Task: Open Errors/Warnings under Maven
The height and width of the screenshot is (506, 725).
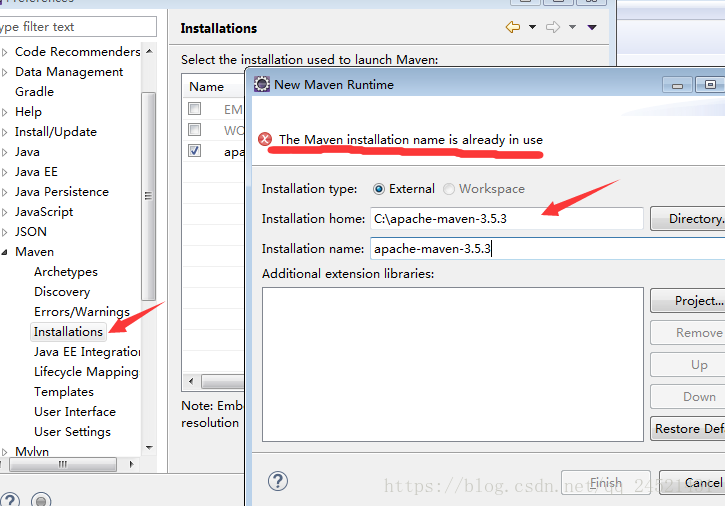Action: (82, 312)
